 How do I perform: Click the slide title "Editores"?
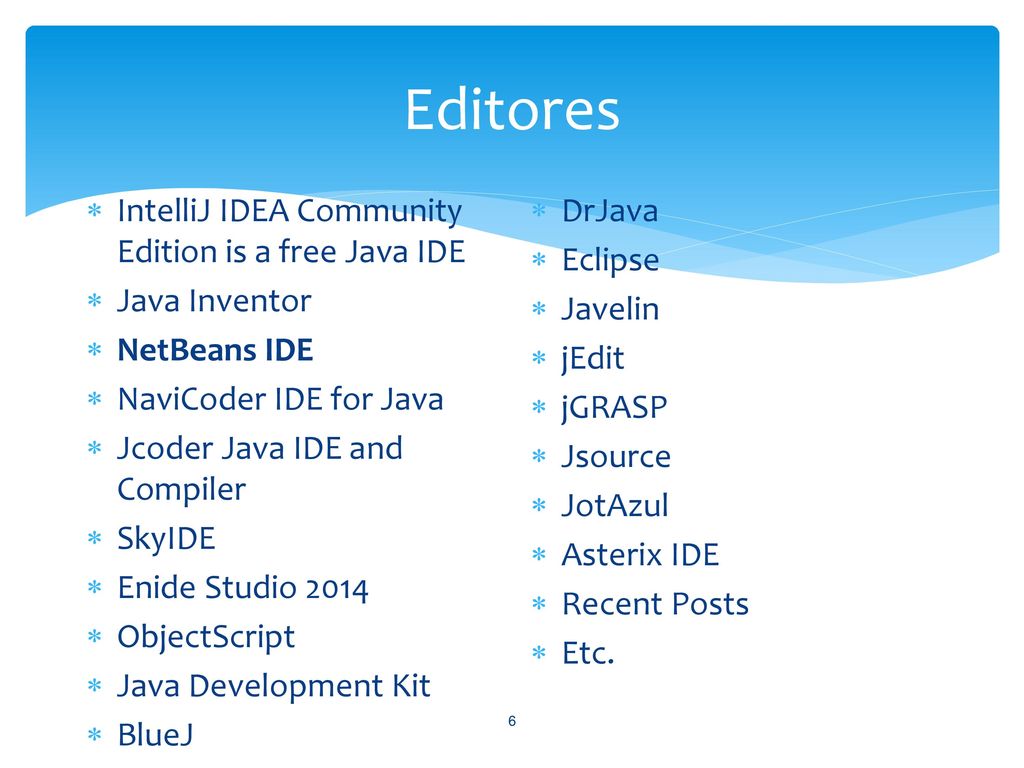tap(512, 109)
